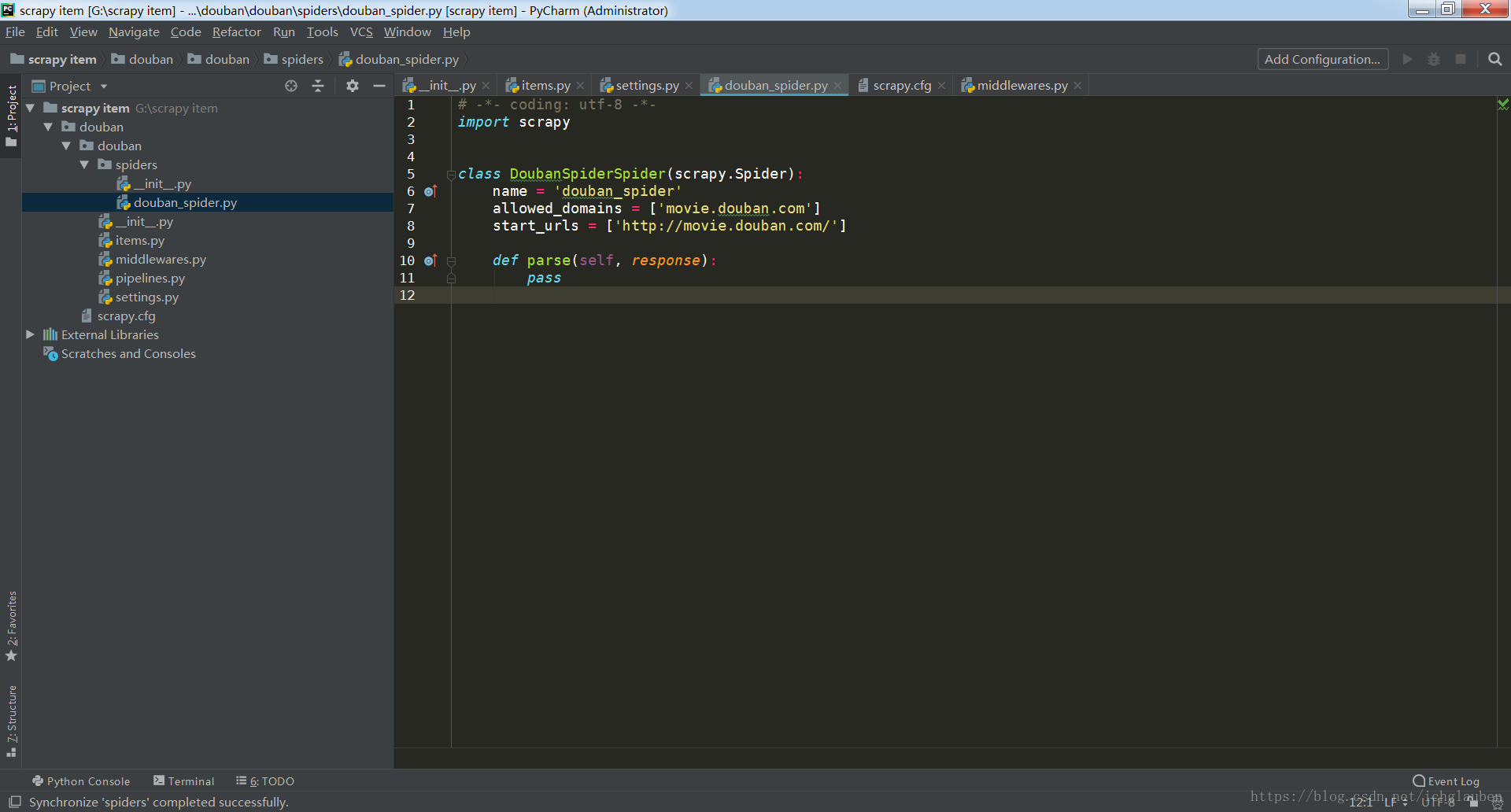
Task: Click 'douban_spider' string on line 6
Action: coord(618,191)
